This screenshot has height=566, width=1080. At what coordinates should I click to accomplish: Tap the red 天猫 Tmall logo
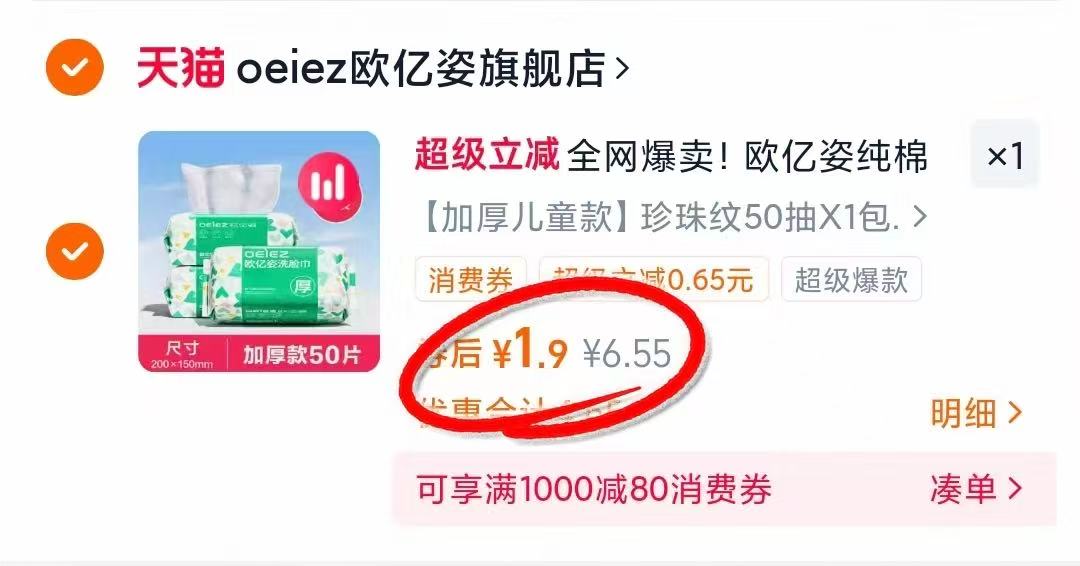click(180, 67)
